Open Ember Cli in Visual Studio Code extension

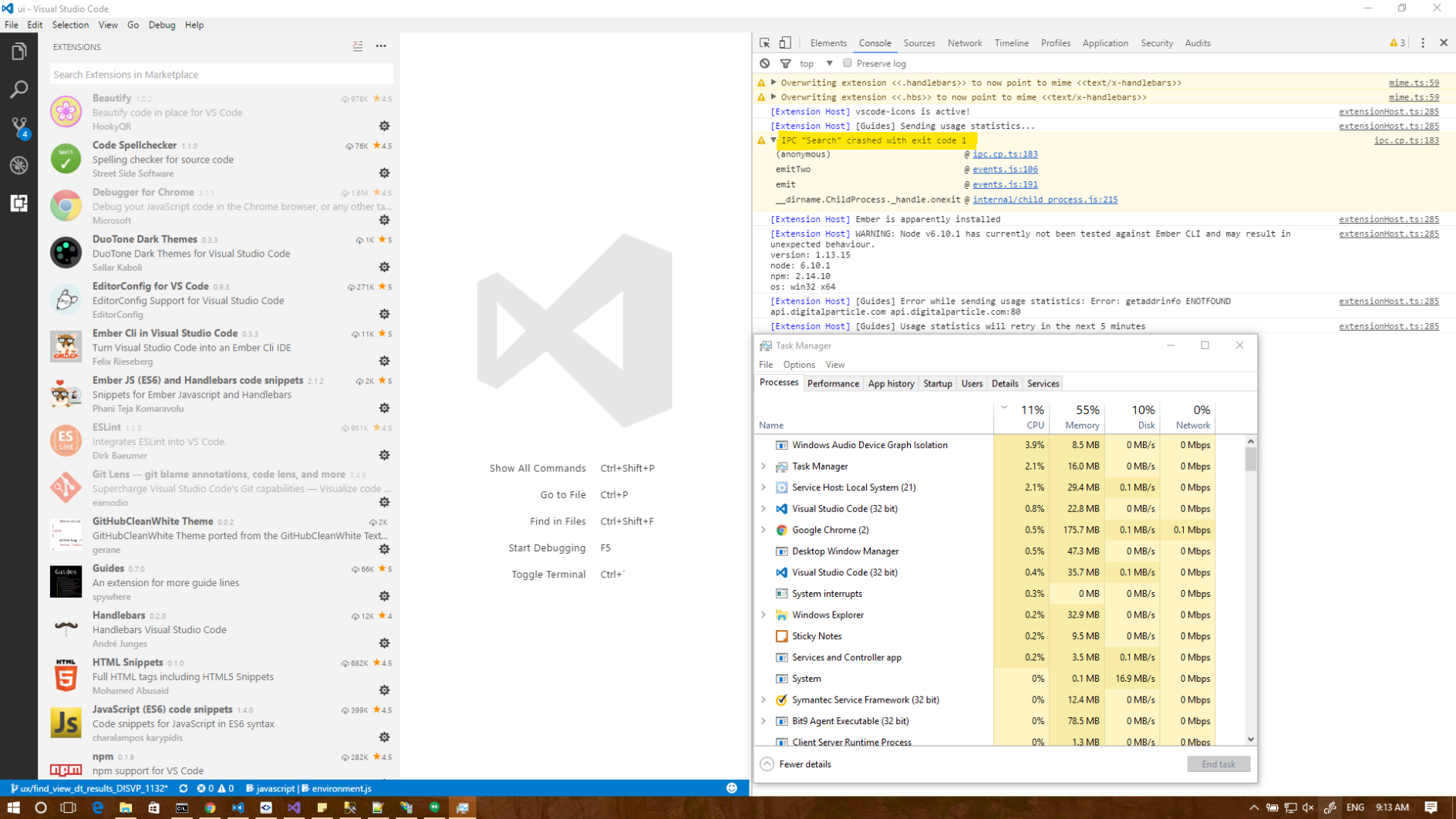pos(221,347)
